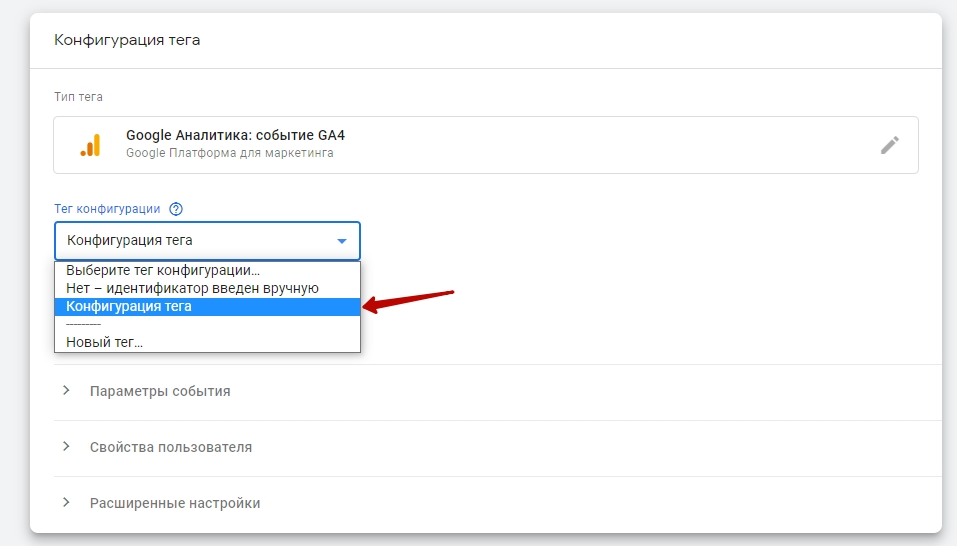Click the 'Google Аналитика: событие GA4' title
This screenshot has width=957, height=546.
[235, 135]
